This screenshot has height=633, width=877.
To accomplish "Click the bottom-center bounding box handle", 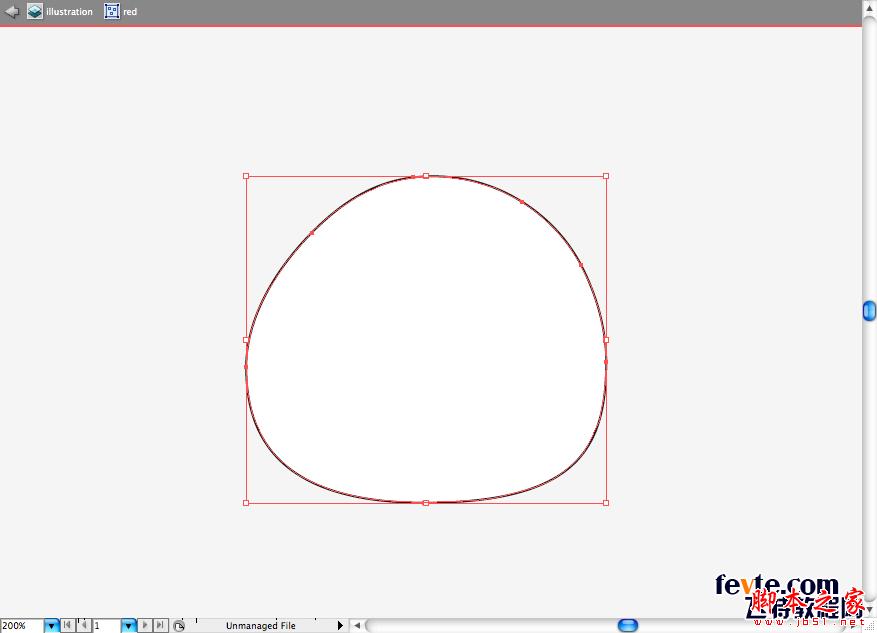I will (426, 503).
